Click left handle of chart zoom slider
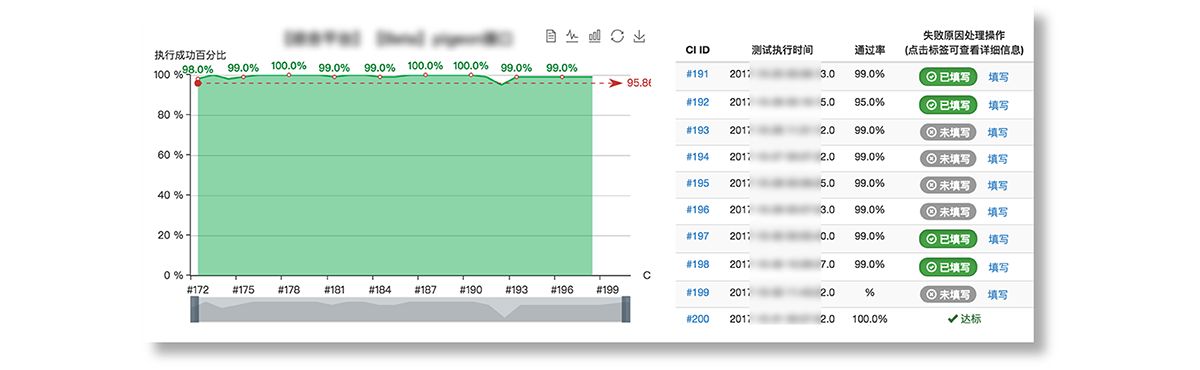Viewport: 1200px width, 370px height. (194, 309)
